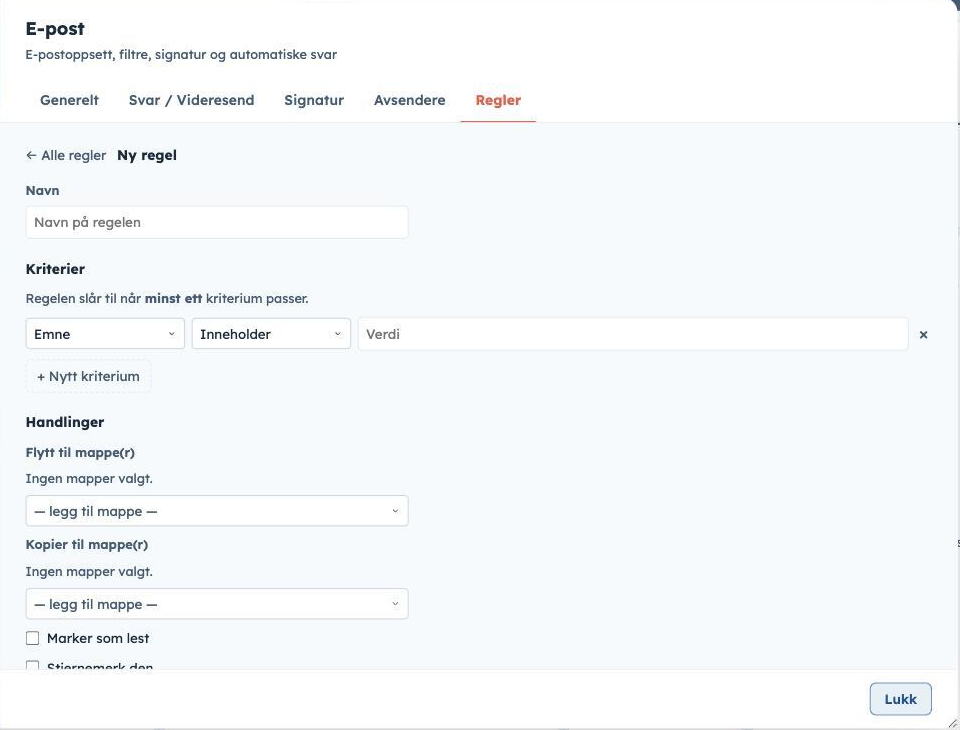Click the E-post dialog title
The width and height of the screenshot is (960, 730).
[x=55, y=29]
